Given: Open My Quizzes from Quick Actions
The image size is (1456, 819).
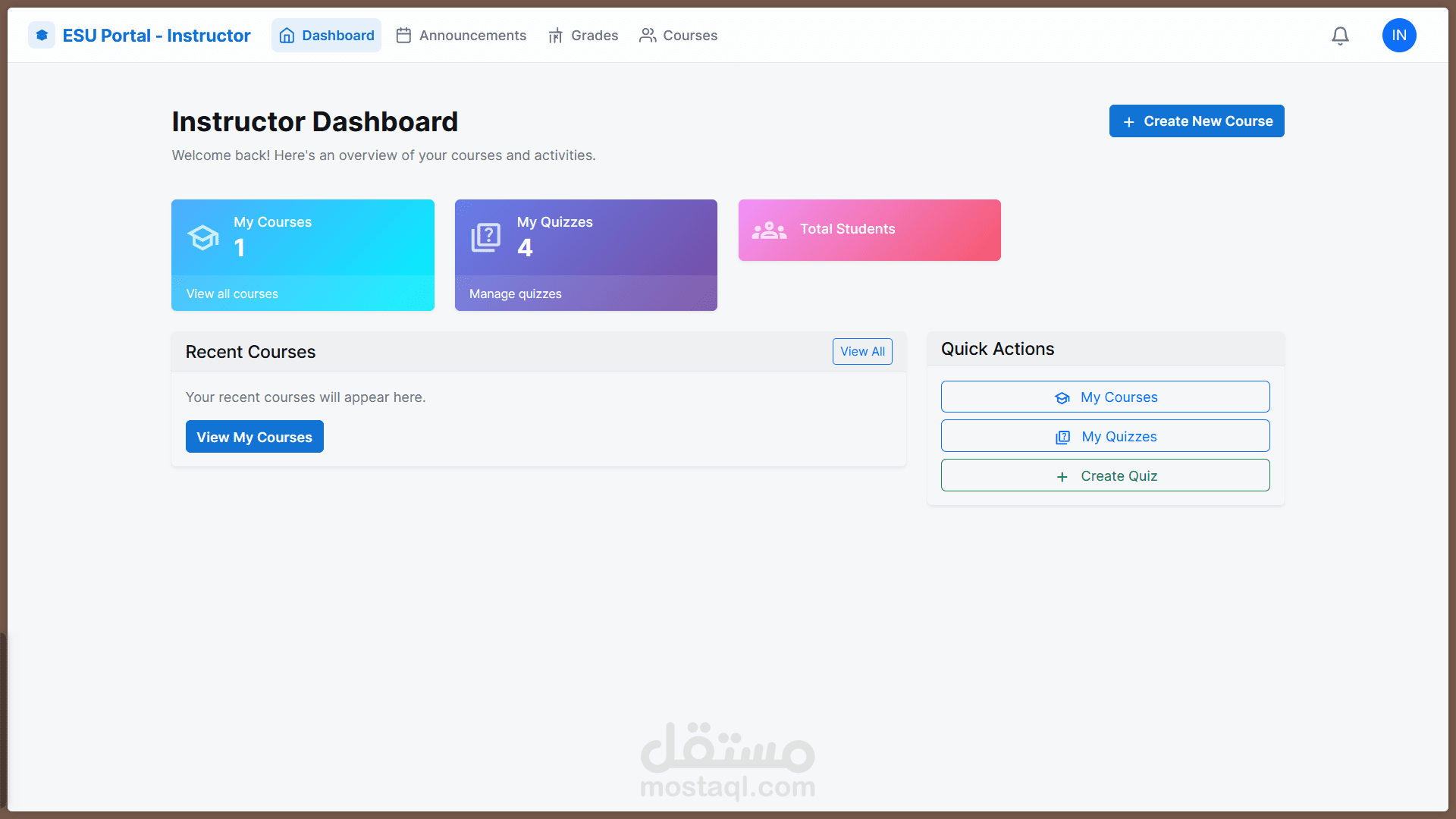Looking at the screenshot, I should (x=1105, y=436).
